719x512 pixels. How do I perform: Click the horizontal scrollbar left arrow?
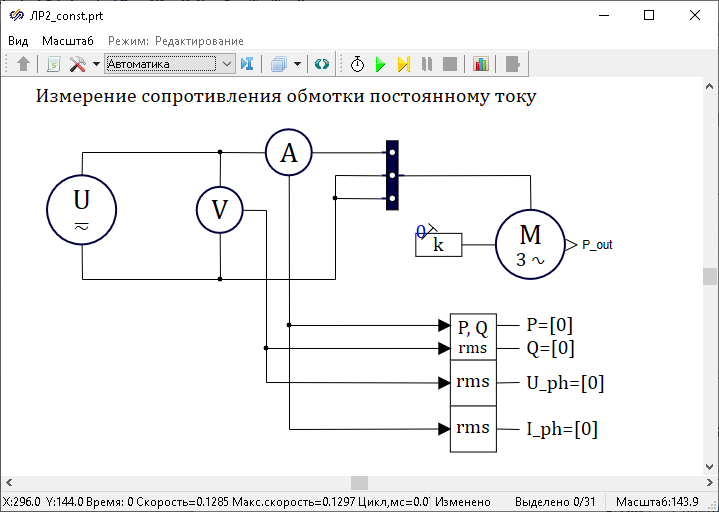[9, 483]
